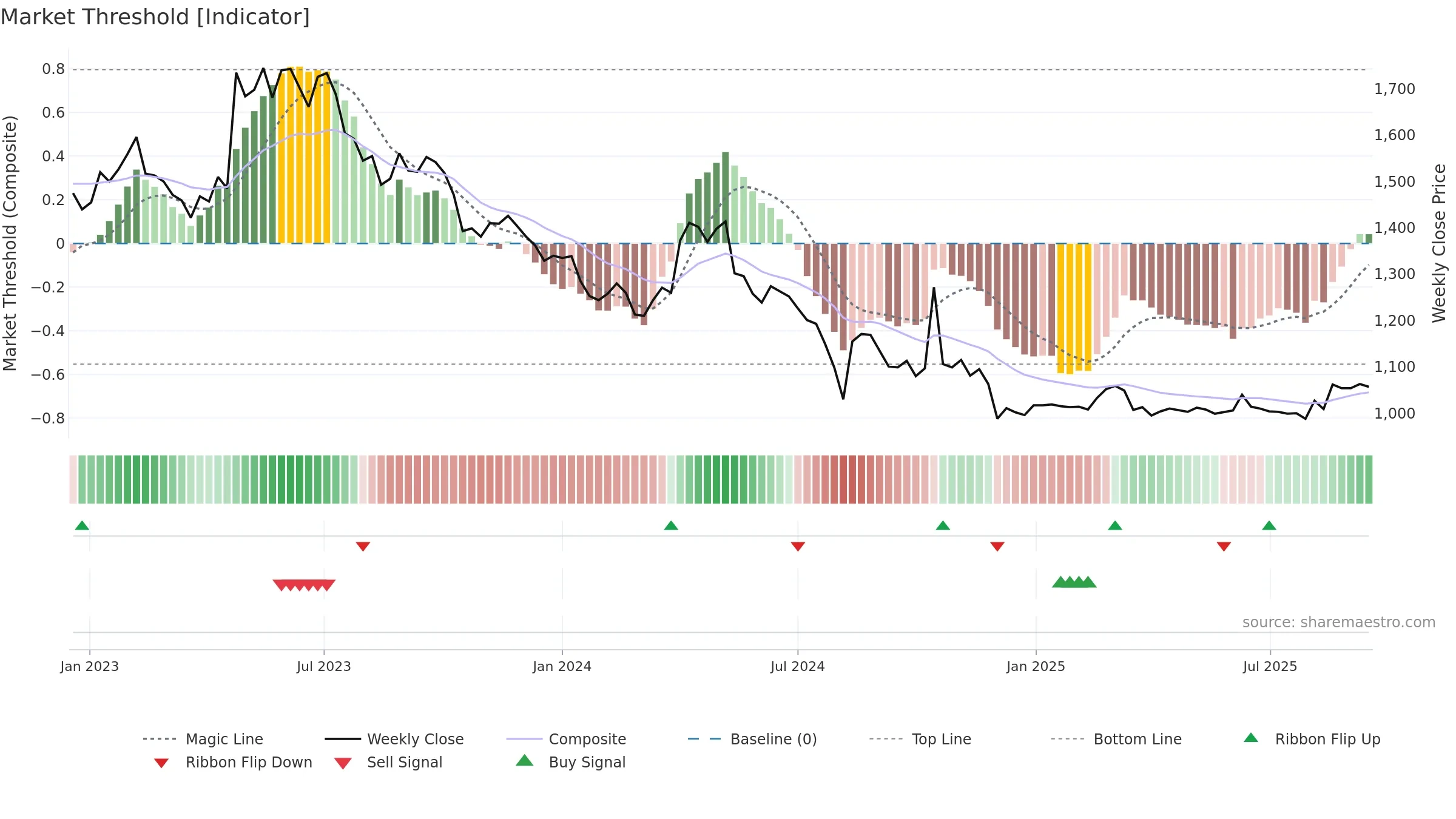Toggle the Ribbon Flip Up legend entry
The width and height of the screenshot is (1456, 819).
point(1312,739)
